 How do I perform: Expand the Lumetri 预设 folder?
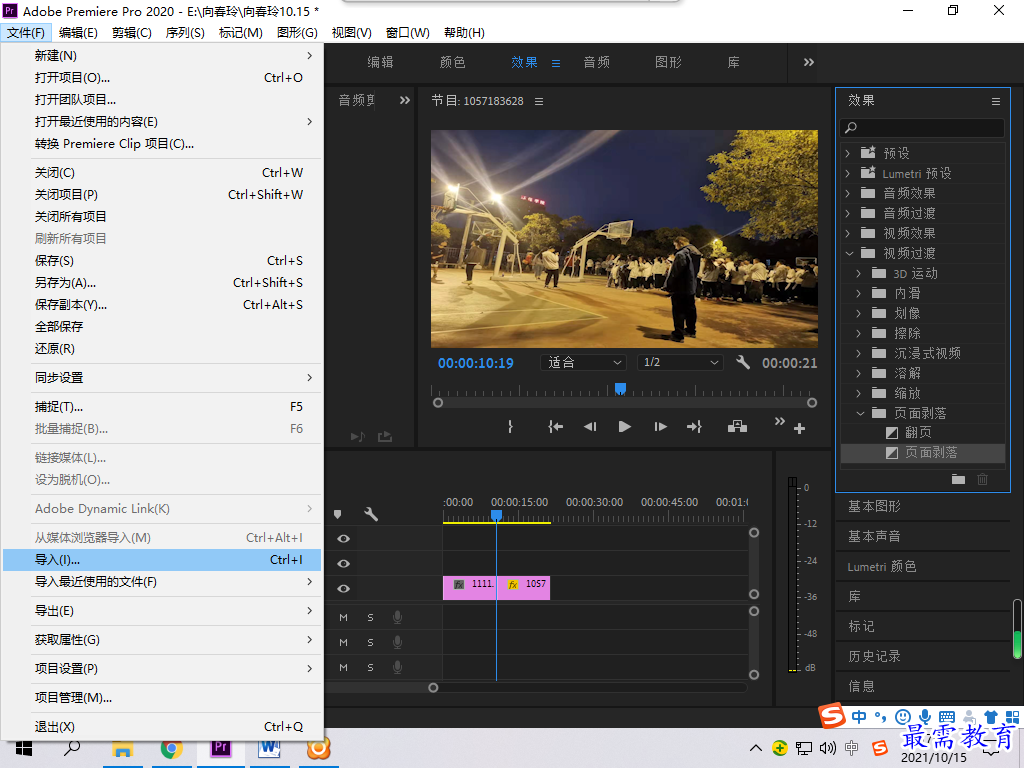point(848,173)
